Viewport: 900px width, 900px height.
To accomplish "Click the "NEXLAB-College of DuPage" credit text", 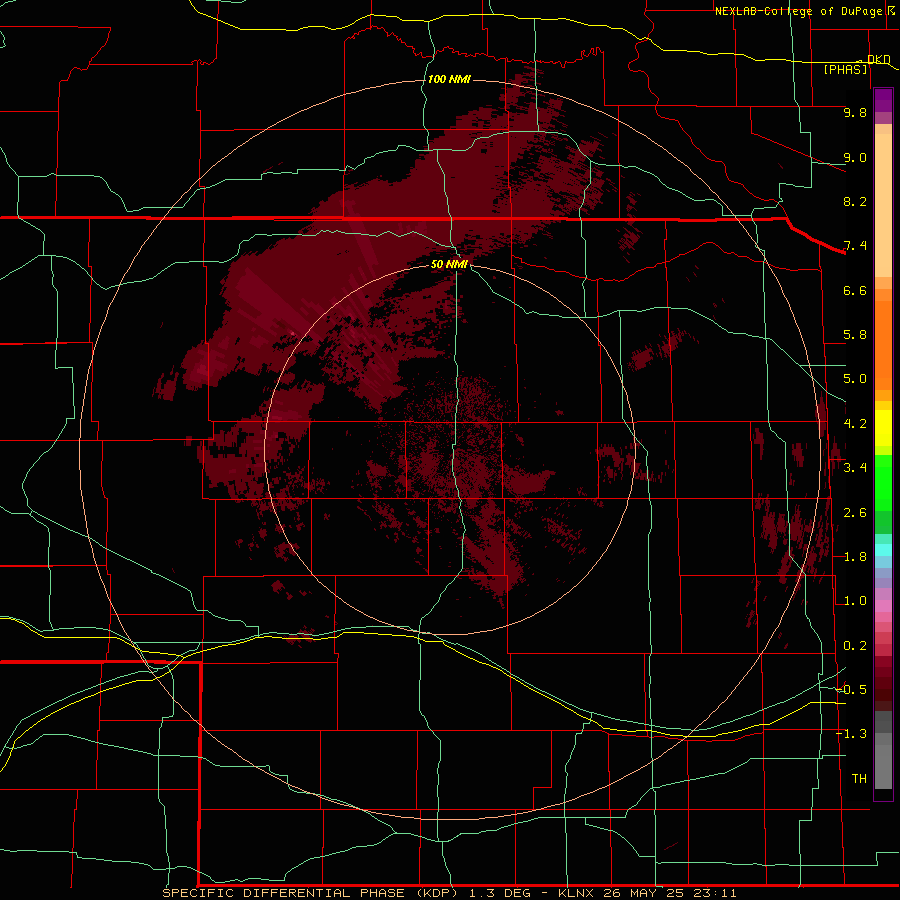I will click(x=798, y=11).
